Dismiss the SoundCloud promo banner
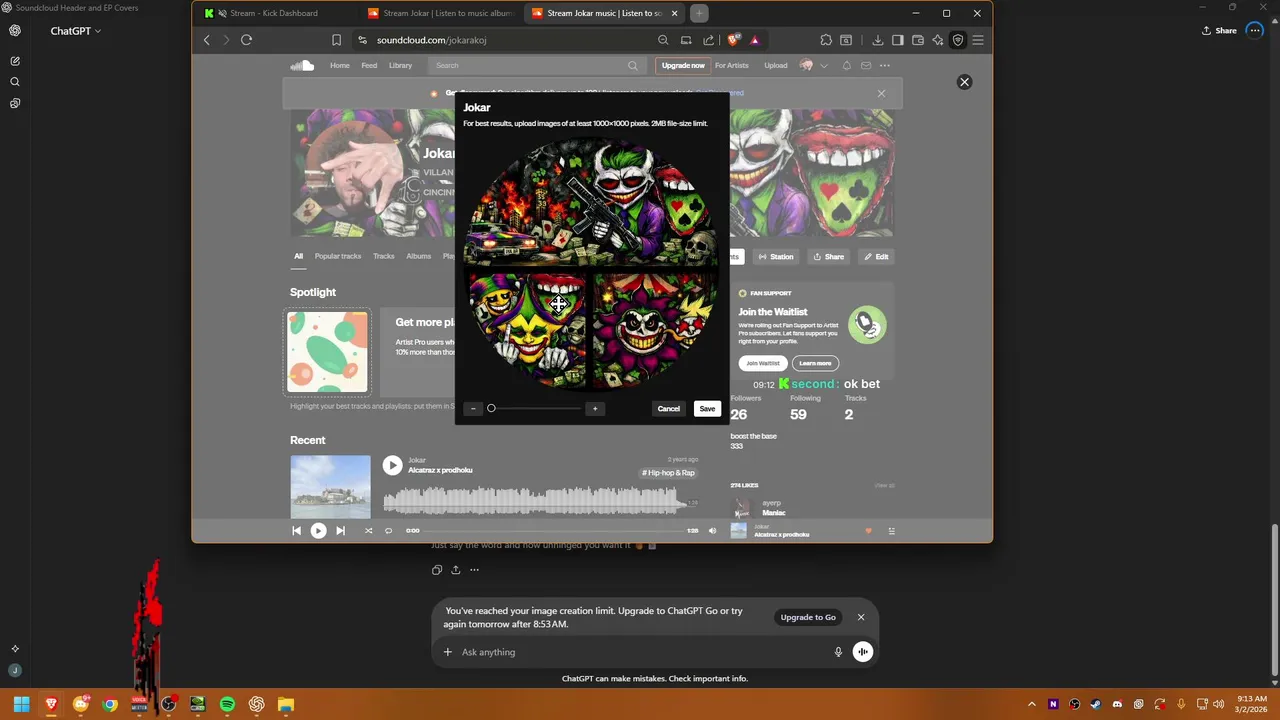 tap(881, 93)
